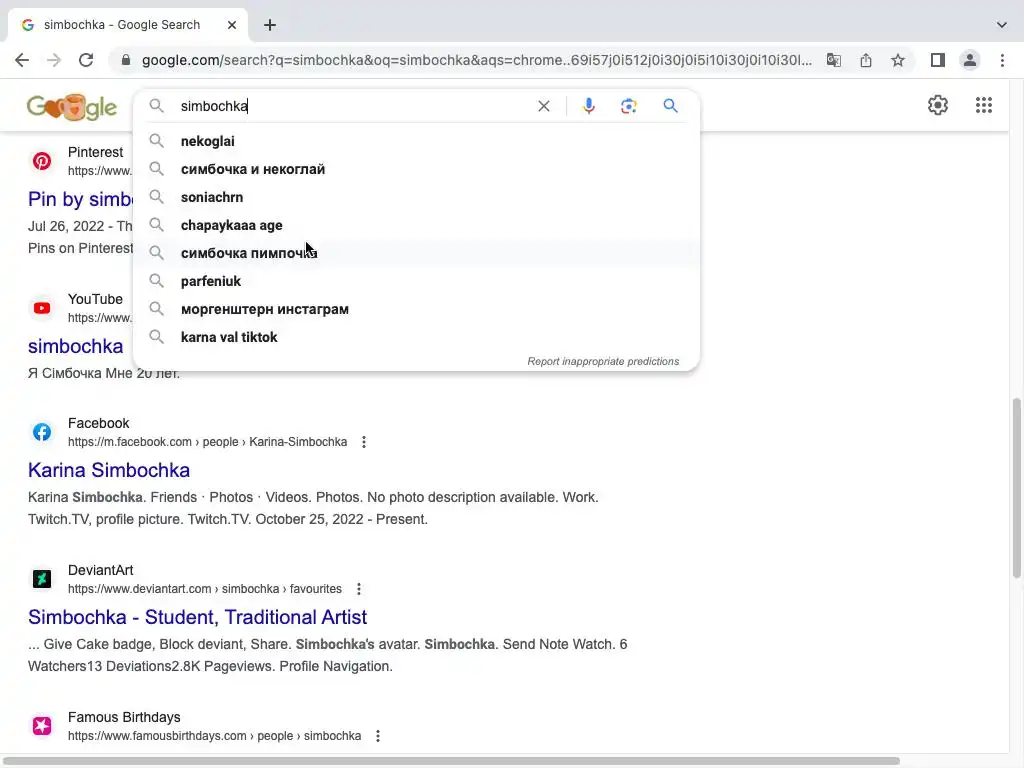Click Report inappropriate predictions
Image resolution: width=1024 pixels, height=768 pixels.
coord(603,362)
